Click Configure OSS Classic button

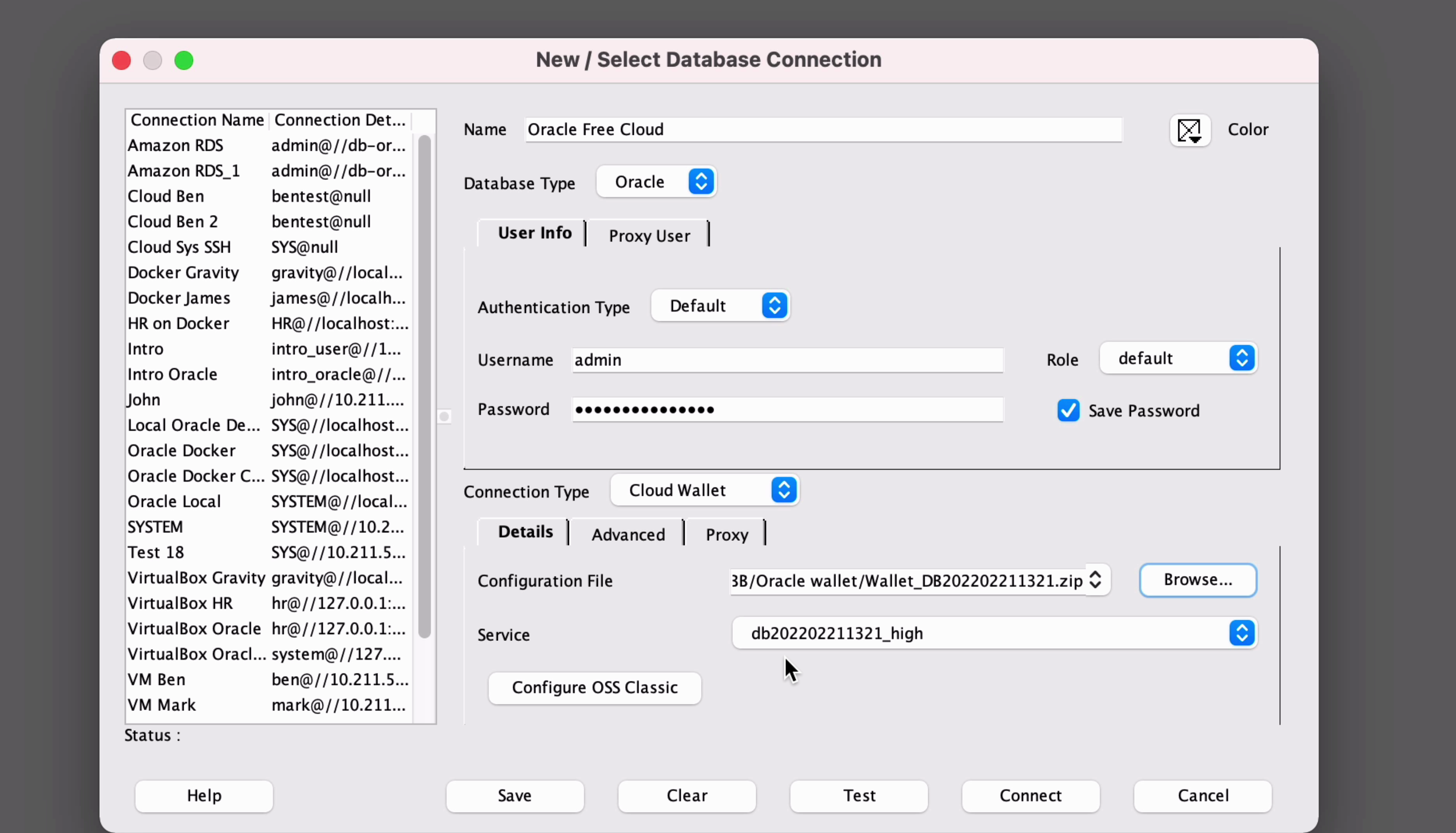[x=594, y=687]
